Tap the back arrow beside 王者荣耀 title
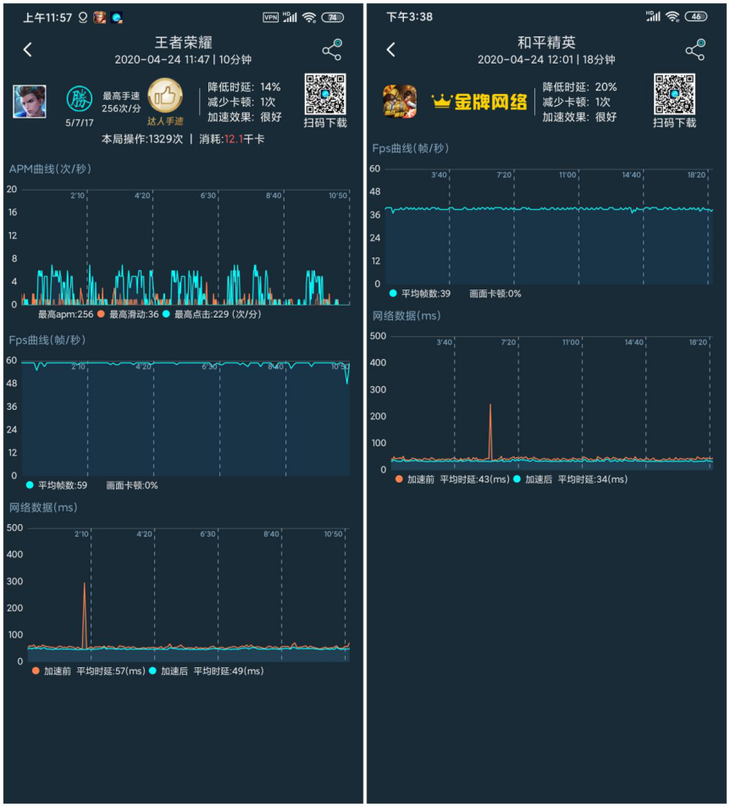730x807 pixels. point(28,50)
